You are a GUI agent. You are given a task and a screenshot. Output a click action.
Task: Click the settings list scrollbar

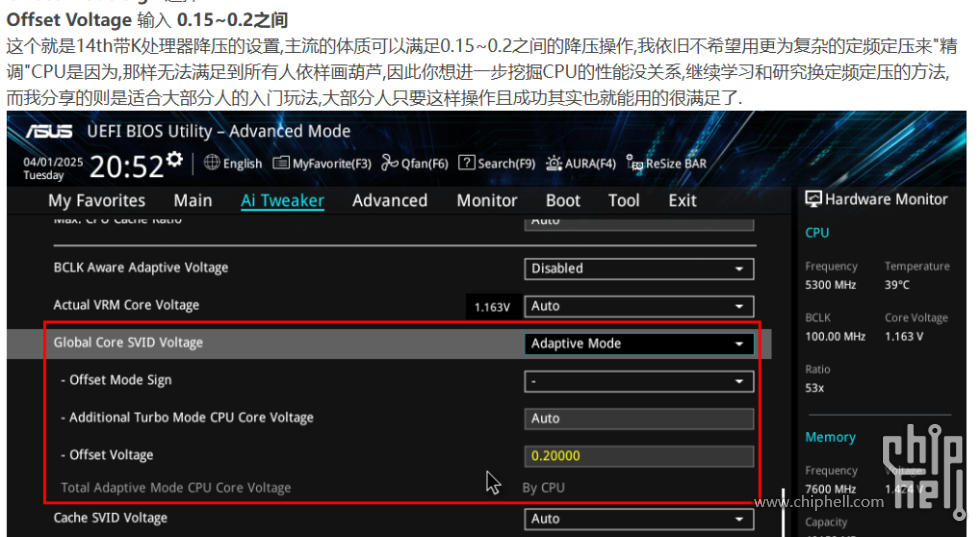[782, 513]
